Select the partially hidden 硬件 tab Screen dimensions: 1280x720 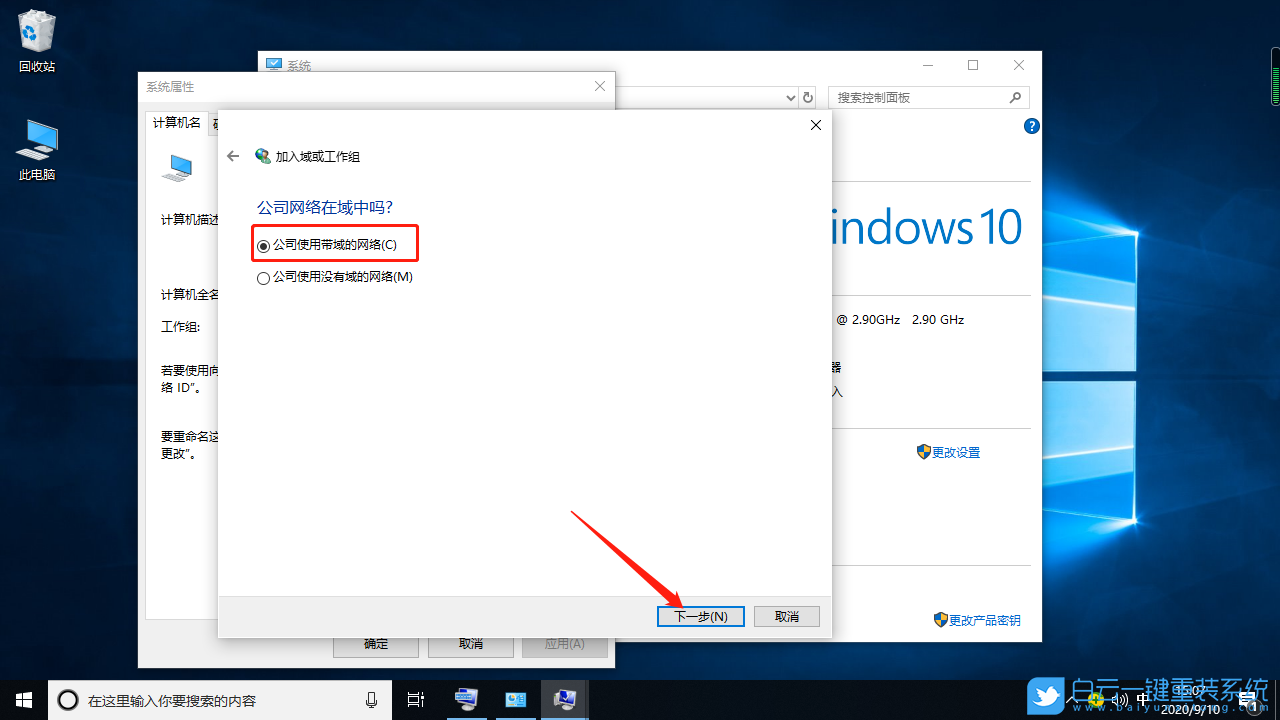coord(215,122)
